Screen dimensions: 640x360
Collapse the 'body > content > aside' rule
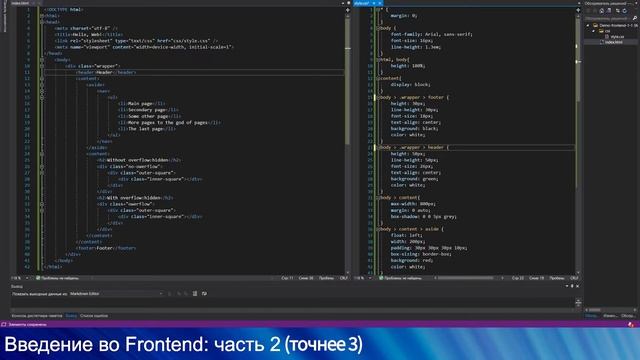pos(378,229)
